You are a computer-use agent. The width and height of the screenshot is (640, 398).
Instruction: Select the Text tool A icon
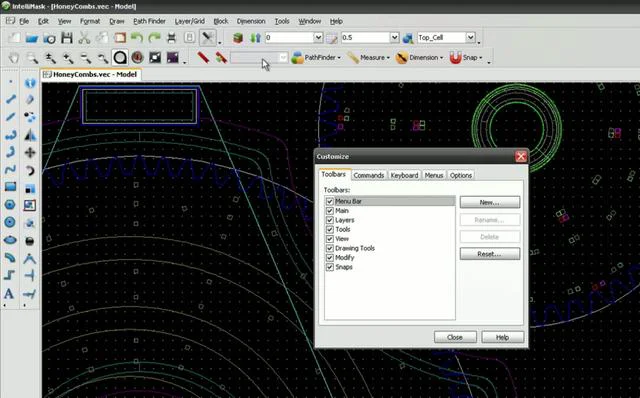pos(9,293)
